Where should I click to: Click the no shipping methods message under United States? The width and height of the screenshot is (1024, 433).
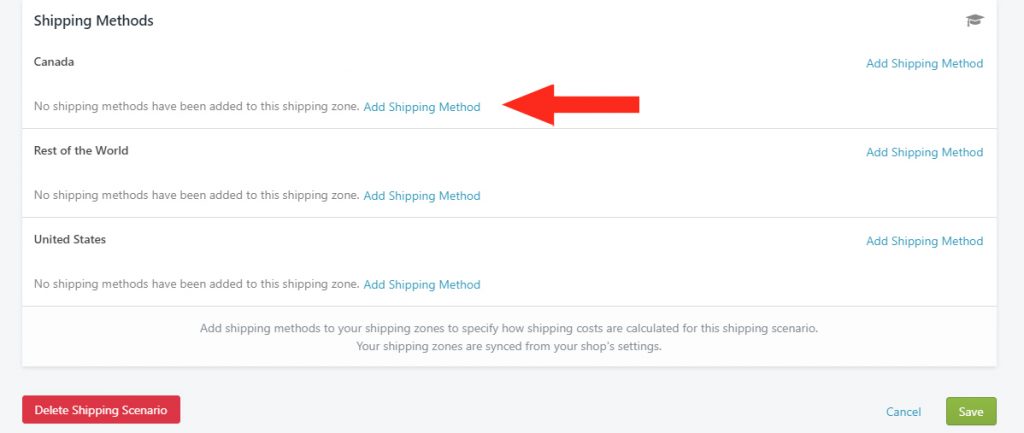[x=197, y=284]
